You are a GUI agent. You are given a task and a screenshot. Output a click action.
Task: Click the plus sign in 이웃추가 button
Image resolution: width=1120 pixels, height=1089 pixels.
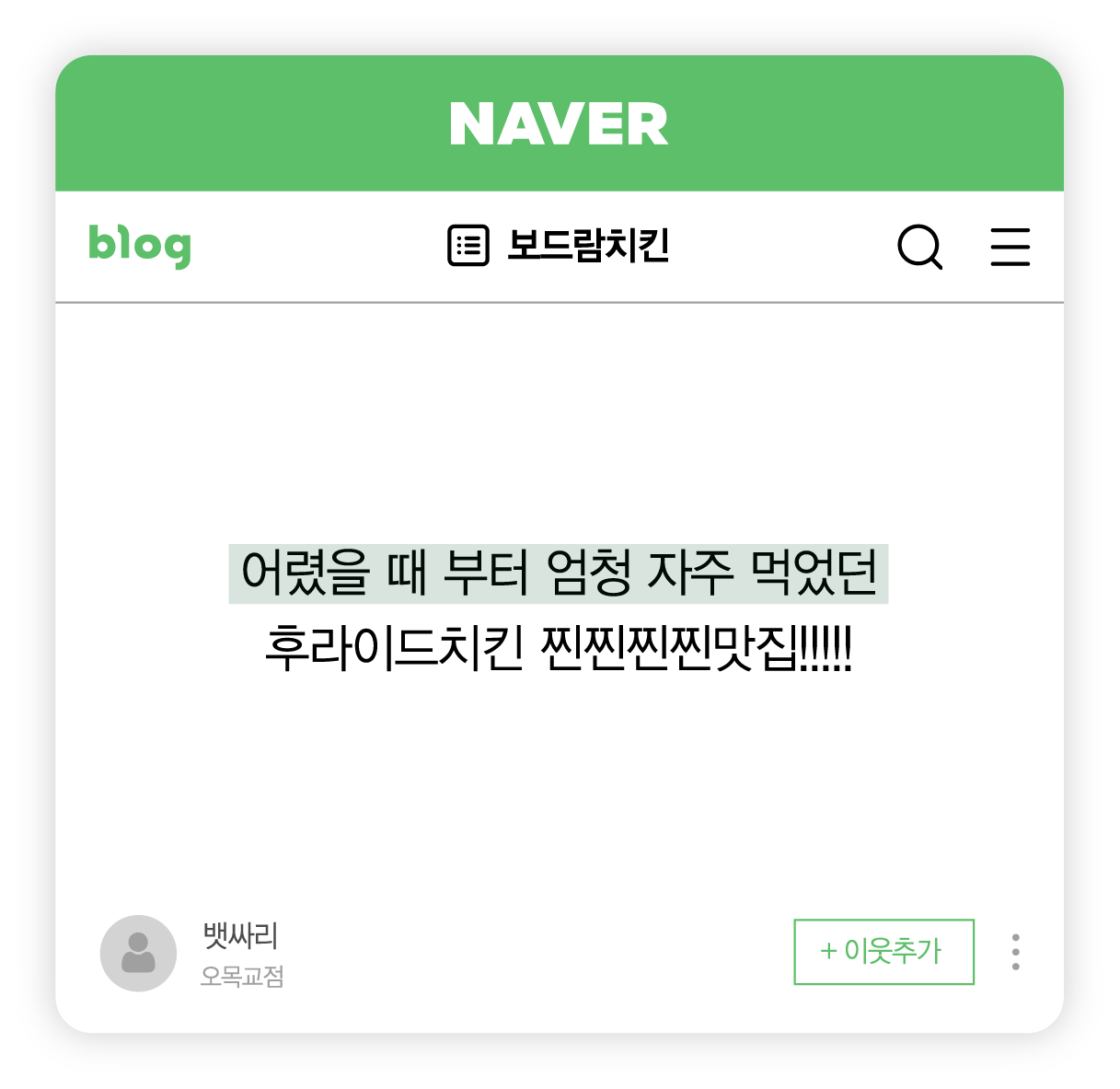[x=828, y=951]
